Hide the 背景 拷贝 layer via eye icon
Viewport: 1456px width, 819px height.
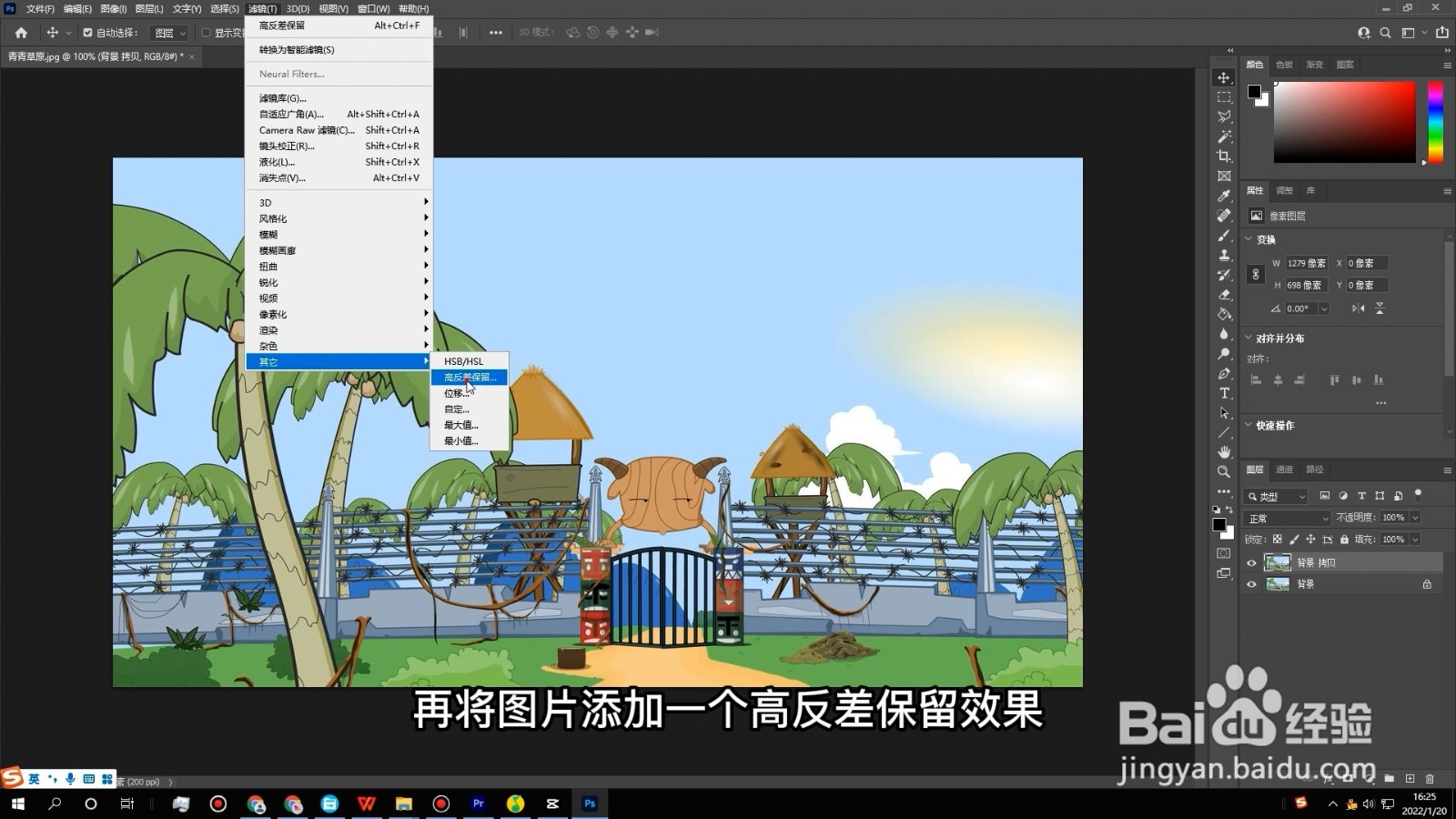click(1251, 563)
